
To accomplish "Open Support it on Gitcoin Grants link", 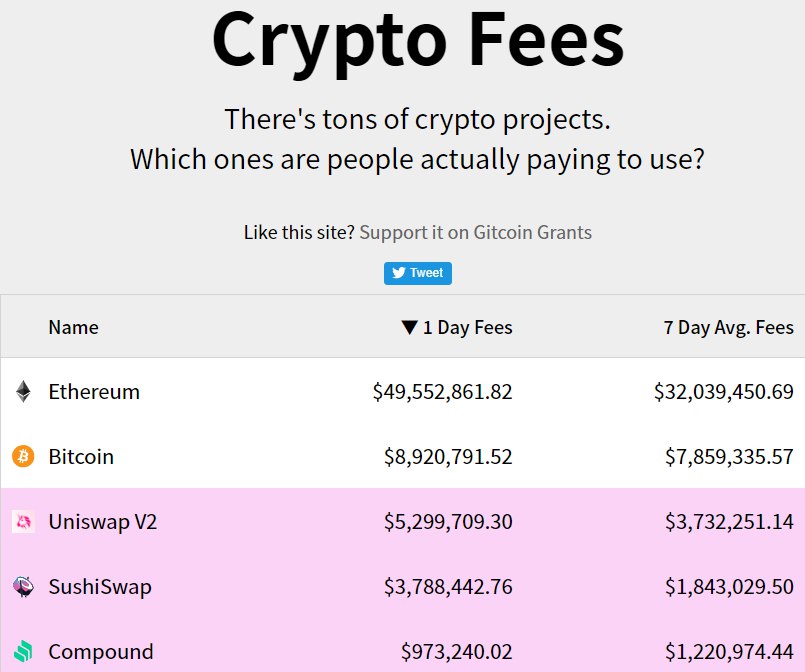I will tap(475, 233).
